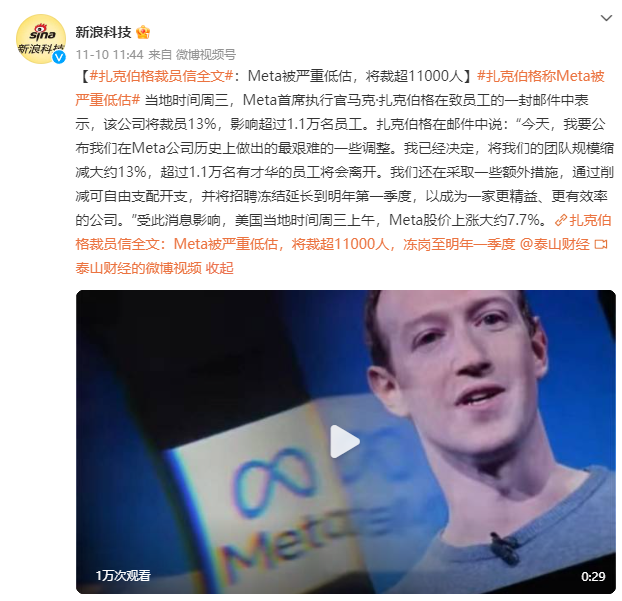Open the post timestamp 11-10 11:44
Viewport: 622px width, 601px height.
(x=109, y=54)
